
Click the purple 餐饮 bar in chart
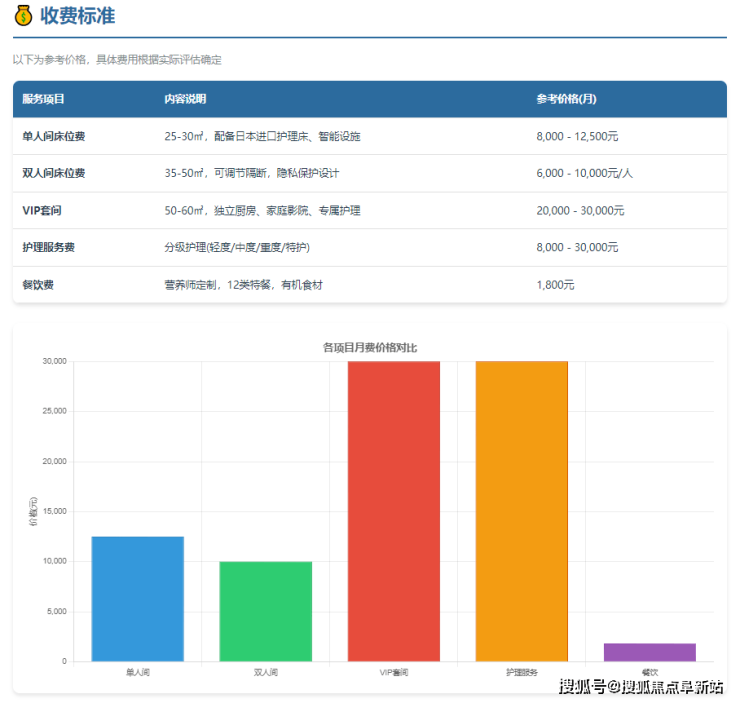coord(649,652)
